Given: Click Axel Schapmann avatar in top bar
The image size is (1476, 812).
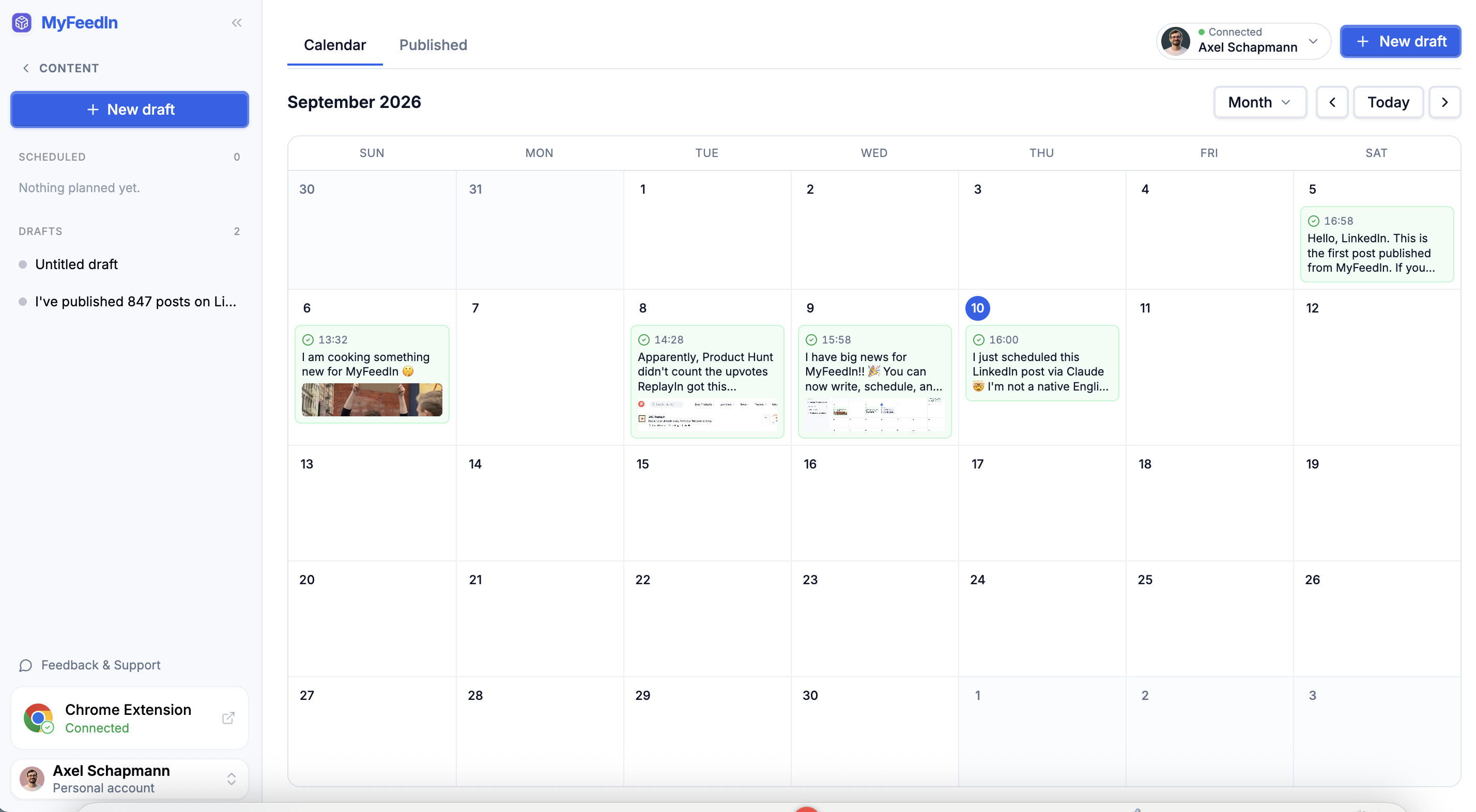Looking at the screenshot, I should 1175,41.
